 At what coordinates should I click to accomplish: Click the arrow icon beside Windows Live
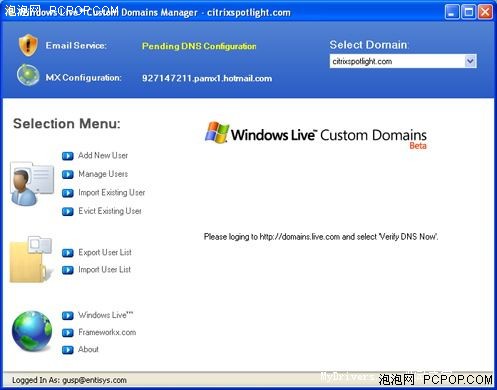point(68,315)
